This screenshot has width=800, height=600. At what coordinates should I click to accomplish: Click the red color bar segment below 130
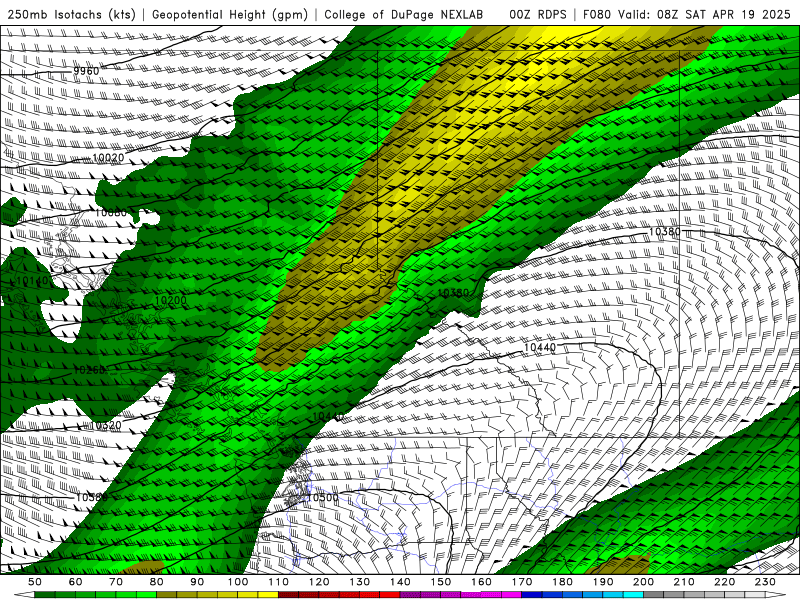point(370,595)
